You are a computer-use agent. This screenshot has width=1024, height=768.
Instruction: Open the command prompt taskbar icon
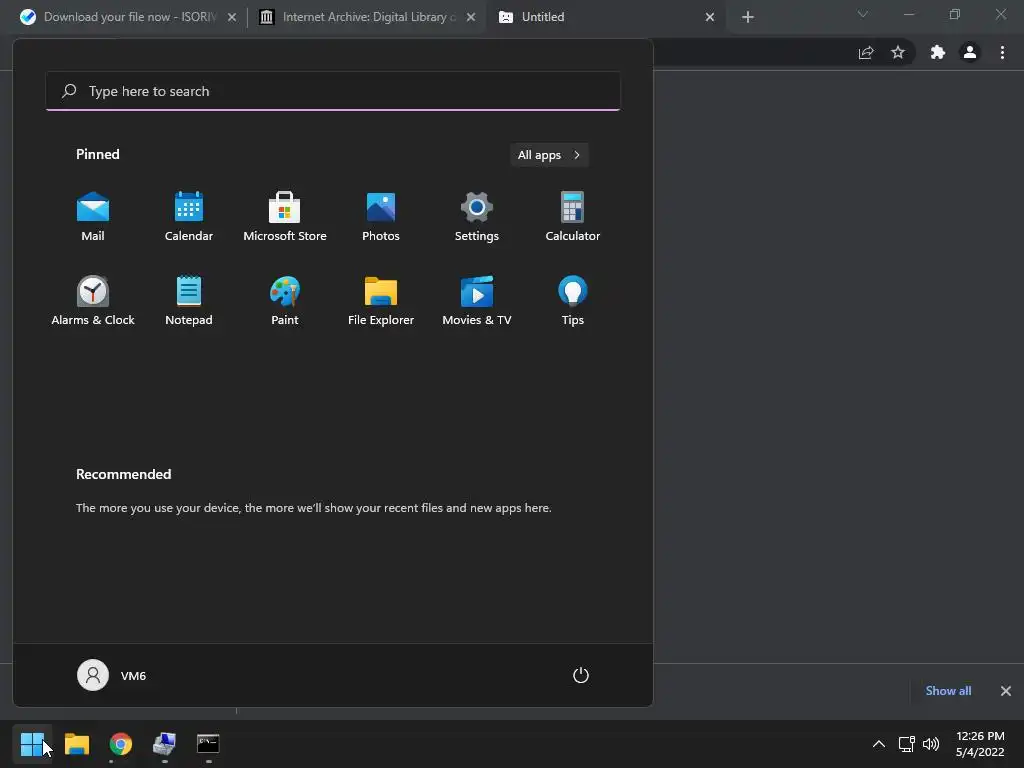(x=208, y=744)
